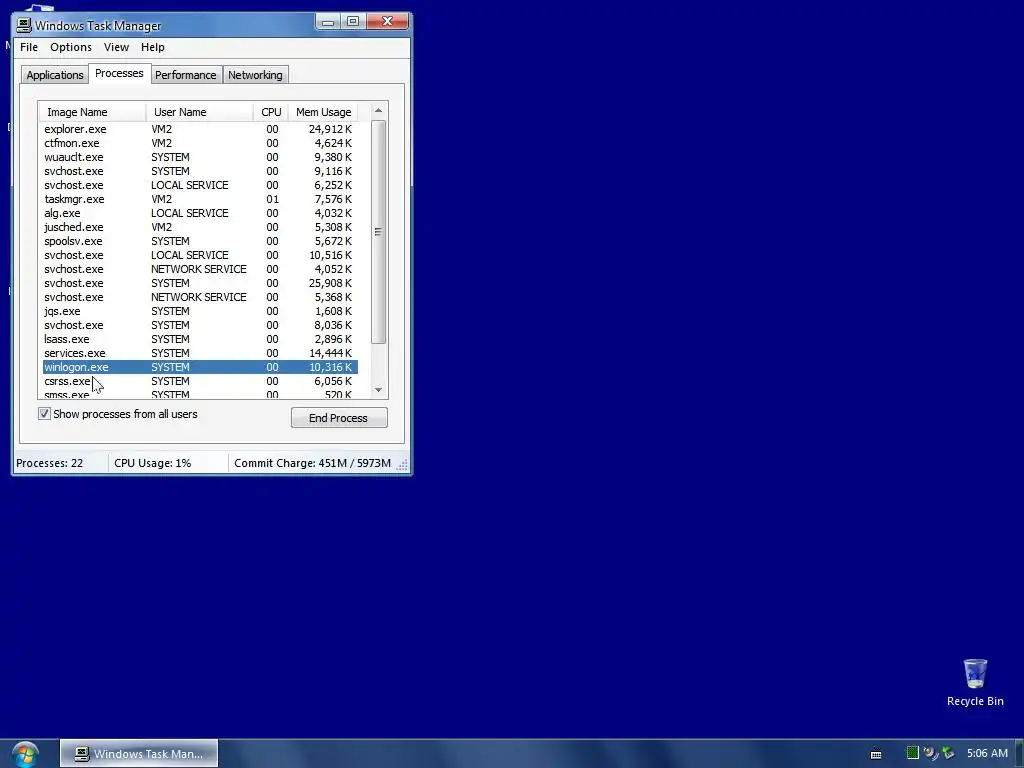The image size is (1024, 768).
Task: Select svchost.exe using 9,116 K memory
Action: coord(200,171)
